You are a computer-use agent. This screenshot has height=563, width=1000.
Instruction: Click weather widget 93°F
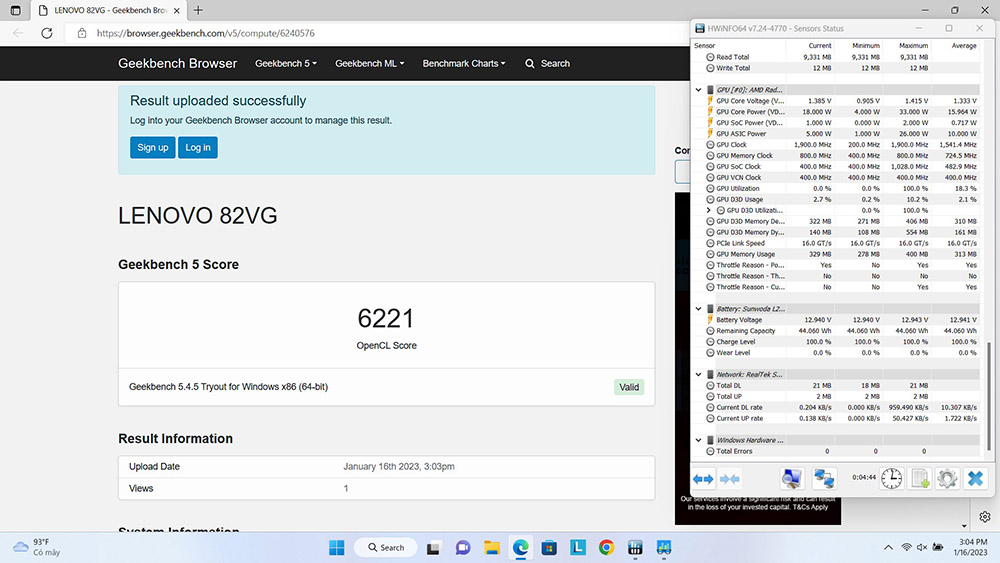pyautogui.click(x=37, y=547)
